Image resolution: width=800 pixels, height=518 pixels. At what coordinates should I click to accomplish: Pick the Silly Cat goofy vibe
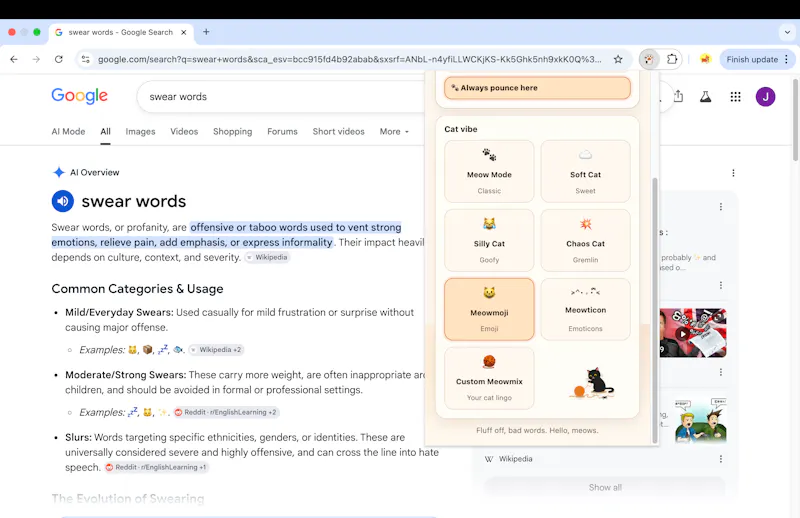tap(489, 240)
